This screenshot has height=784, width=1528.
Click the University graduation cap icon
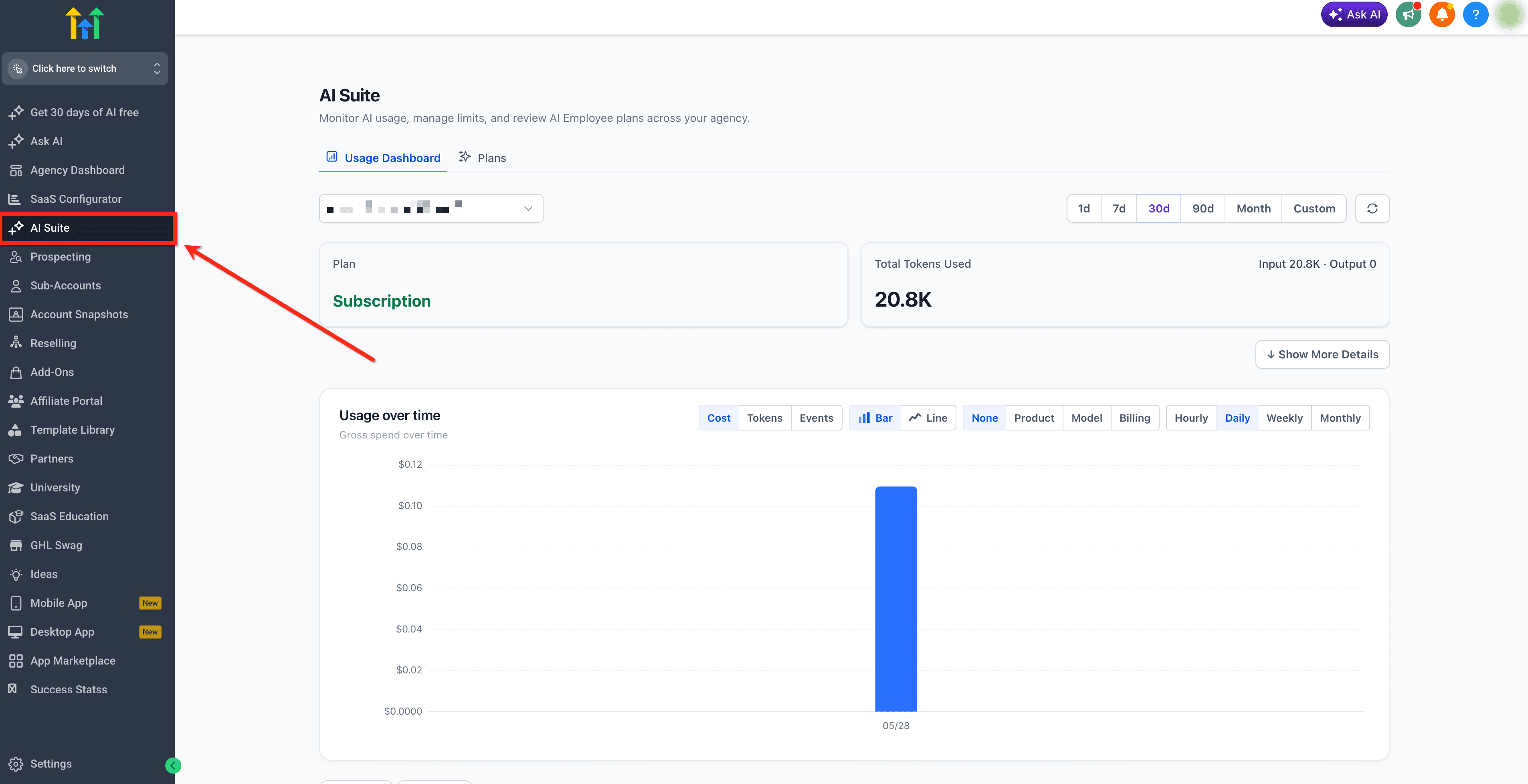pyautogui.click(x=16, y=487)
